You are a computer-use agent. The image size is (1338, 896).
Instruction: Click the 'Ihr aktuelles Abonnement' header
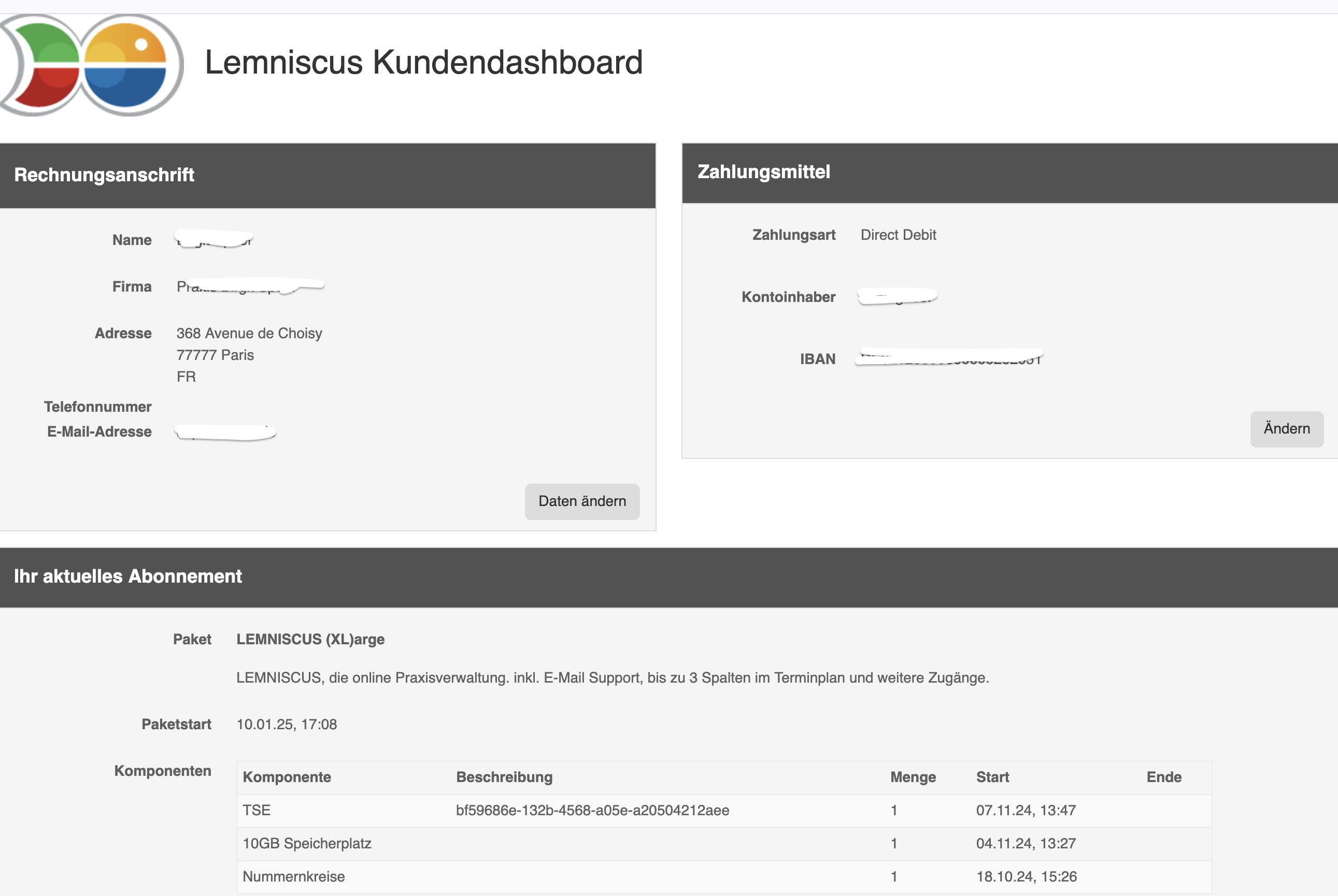(669, 576)
